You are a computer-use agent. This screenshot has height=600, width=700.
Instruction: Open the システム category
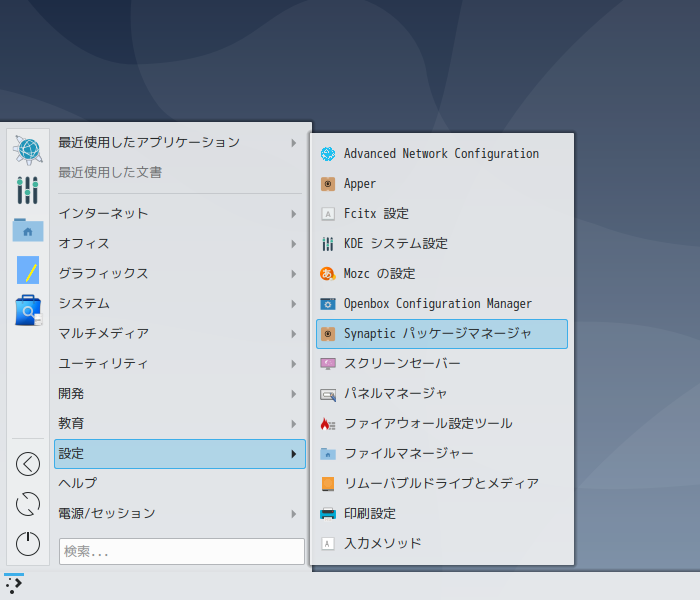[x=180, y=304]
